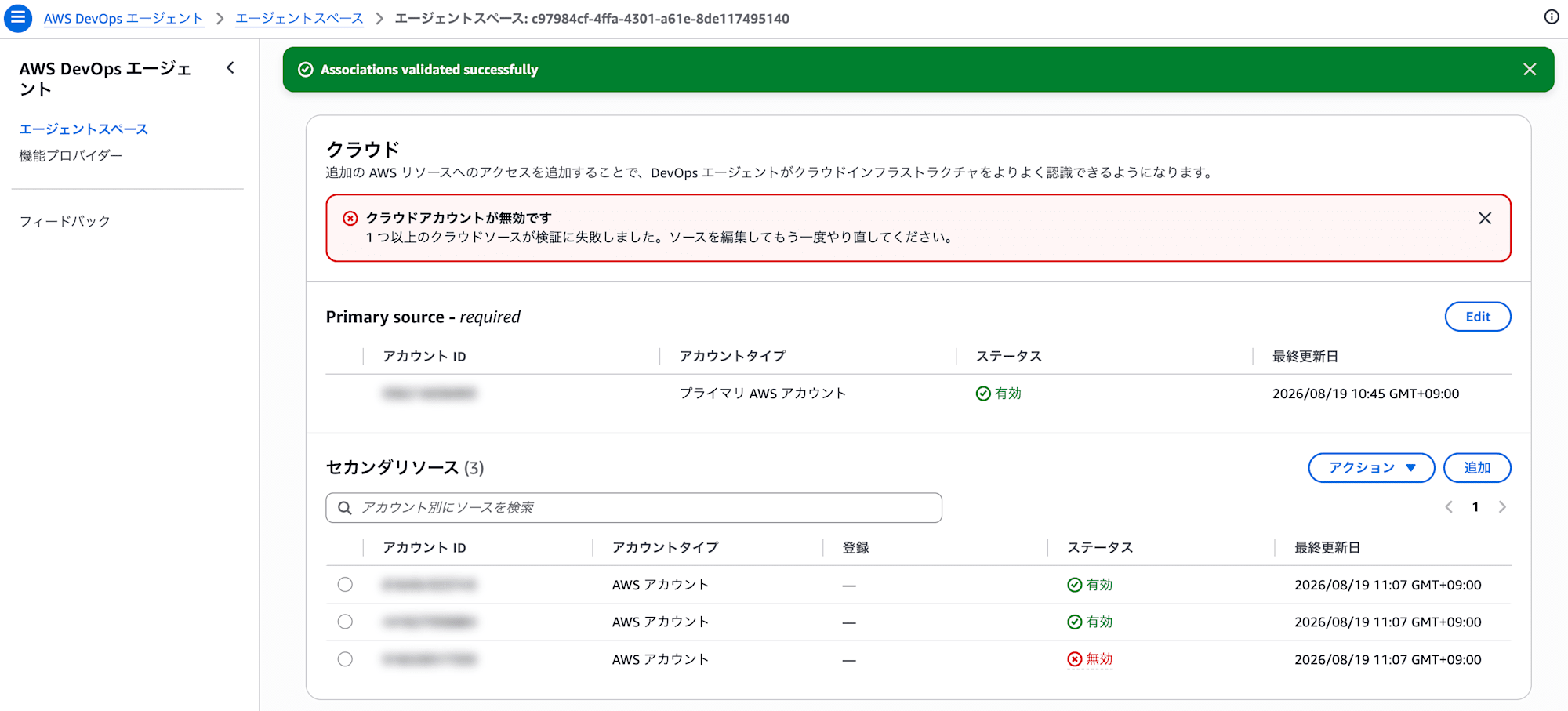The image size is (1568, 711).
Task: Click secondary table 最終更新日 column header
Action: point(1327,548)
